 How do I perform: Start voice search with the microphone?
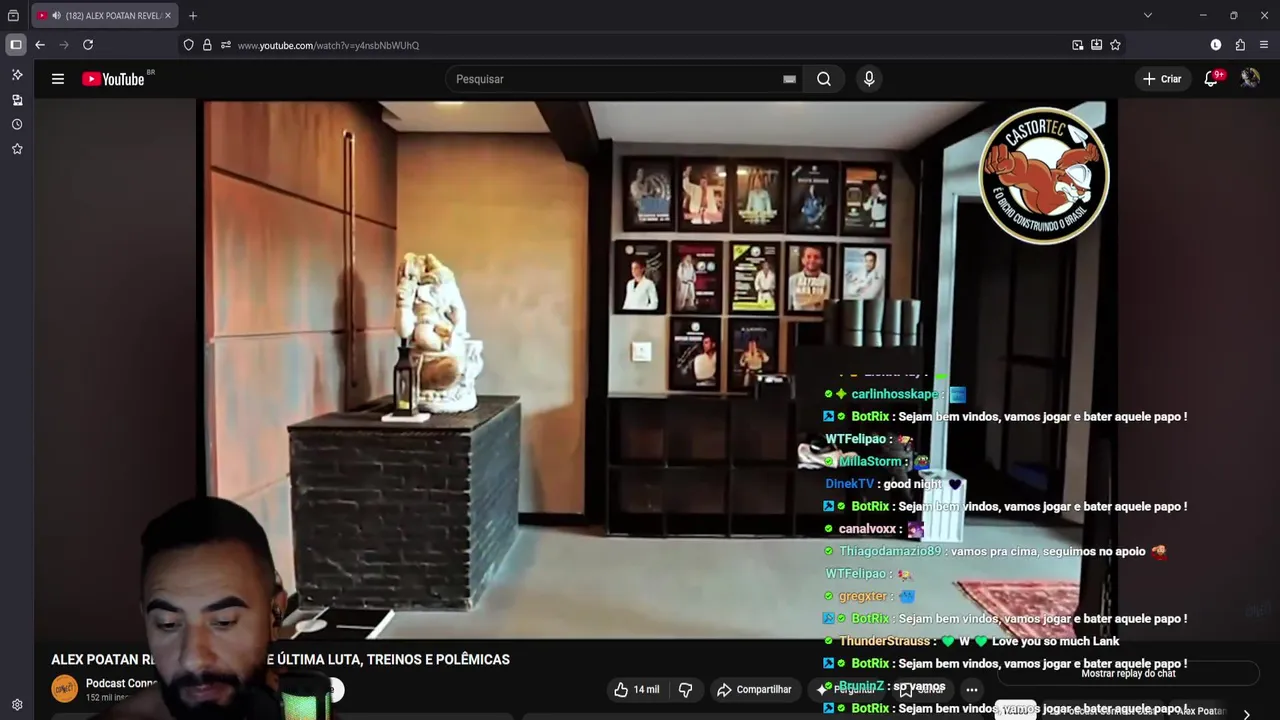tap(869, 79)
